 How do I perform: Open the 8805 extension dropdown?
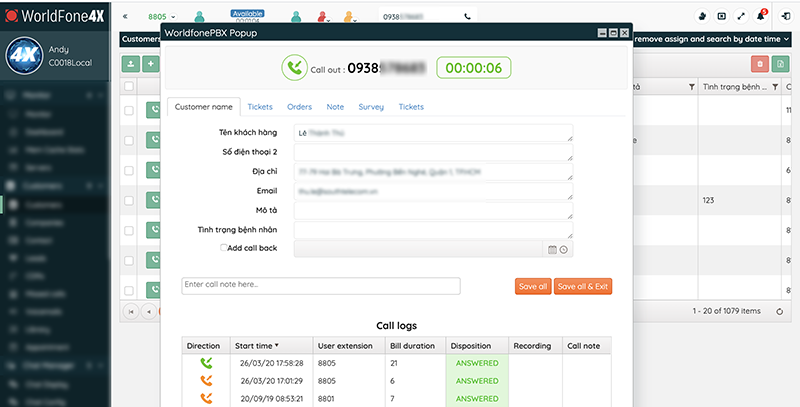pyautogui.click(x=173, y=17)
